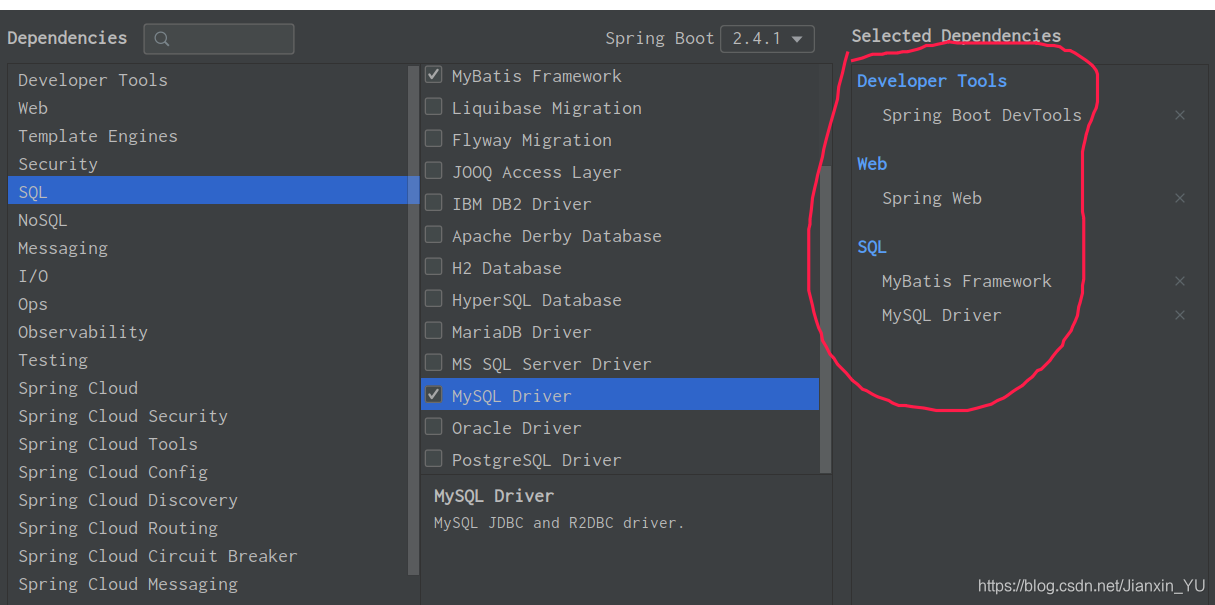Enable the MariaDB Driver checkbox
Image resolution: width=1215 pixels, height=605 pixels.
434,330
